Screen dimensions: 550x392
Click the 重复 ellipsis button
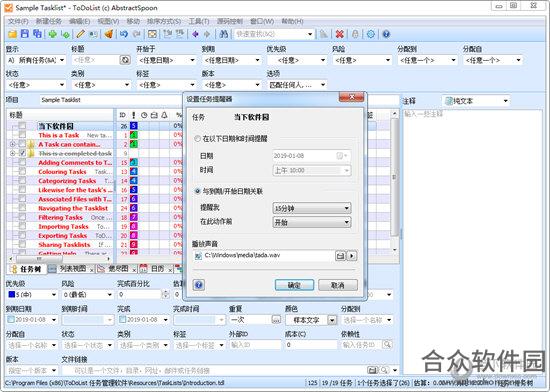pyautogui.click(x=276, y=319)
